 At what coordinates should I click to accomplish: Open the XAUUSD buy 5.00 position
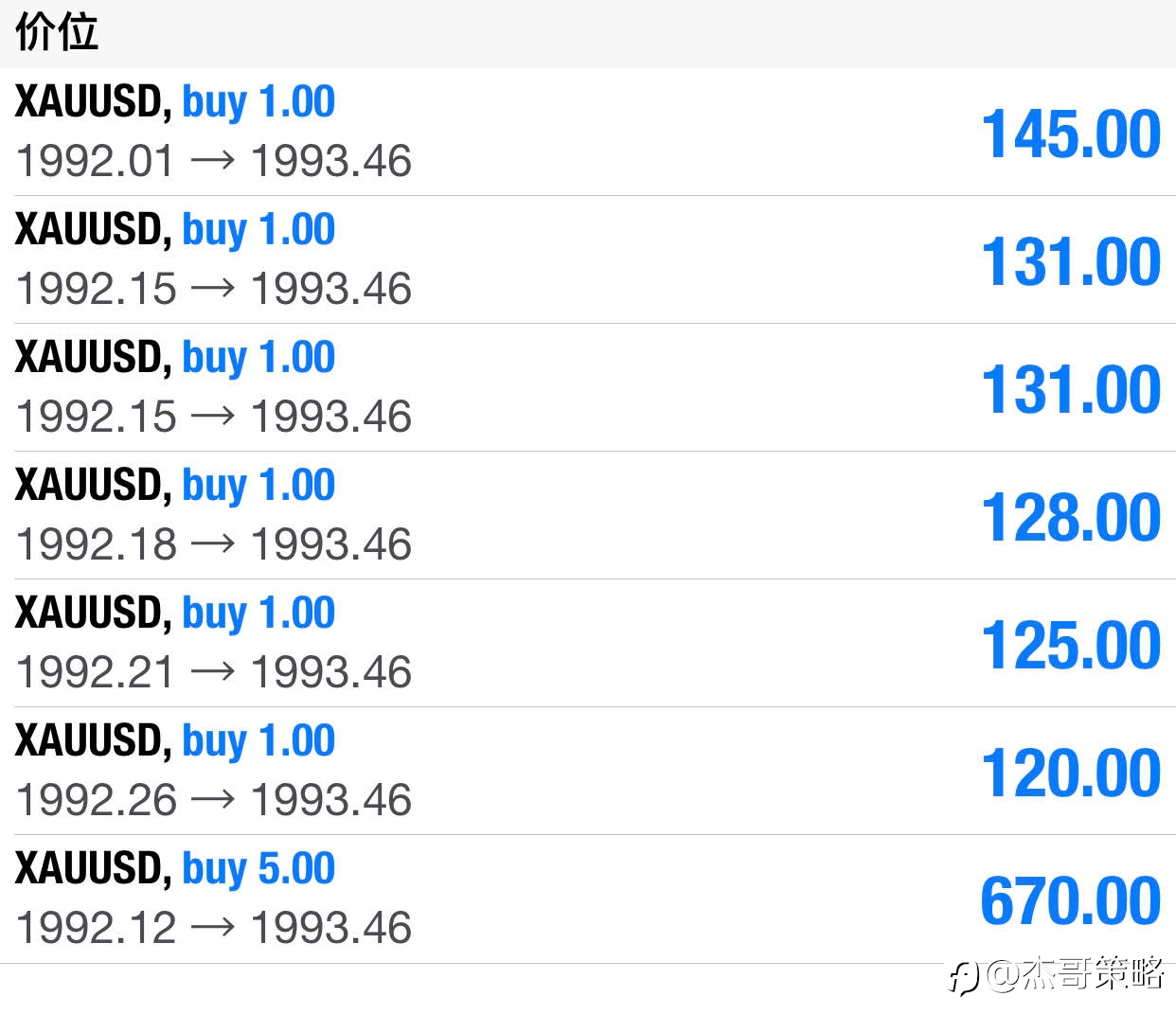[588, 899]
